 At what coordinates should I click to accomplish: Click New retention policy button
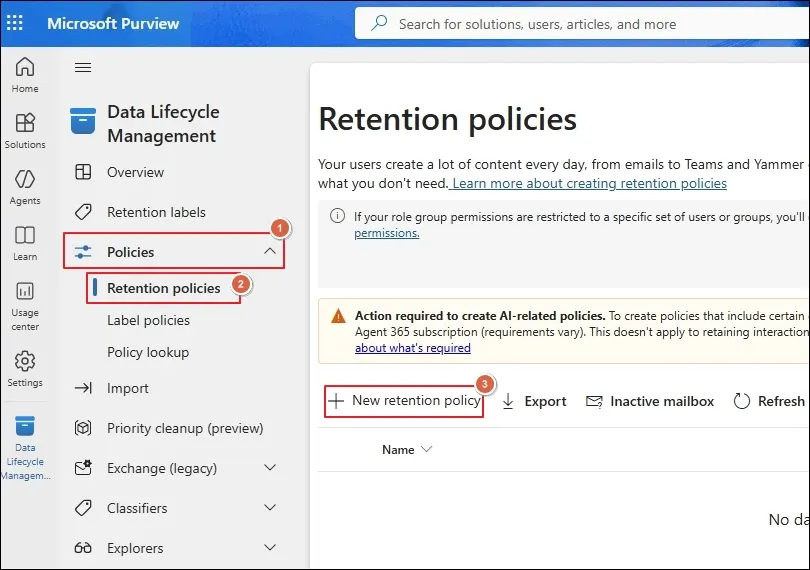click(x=404, y=401)
